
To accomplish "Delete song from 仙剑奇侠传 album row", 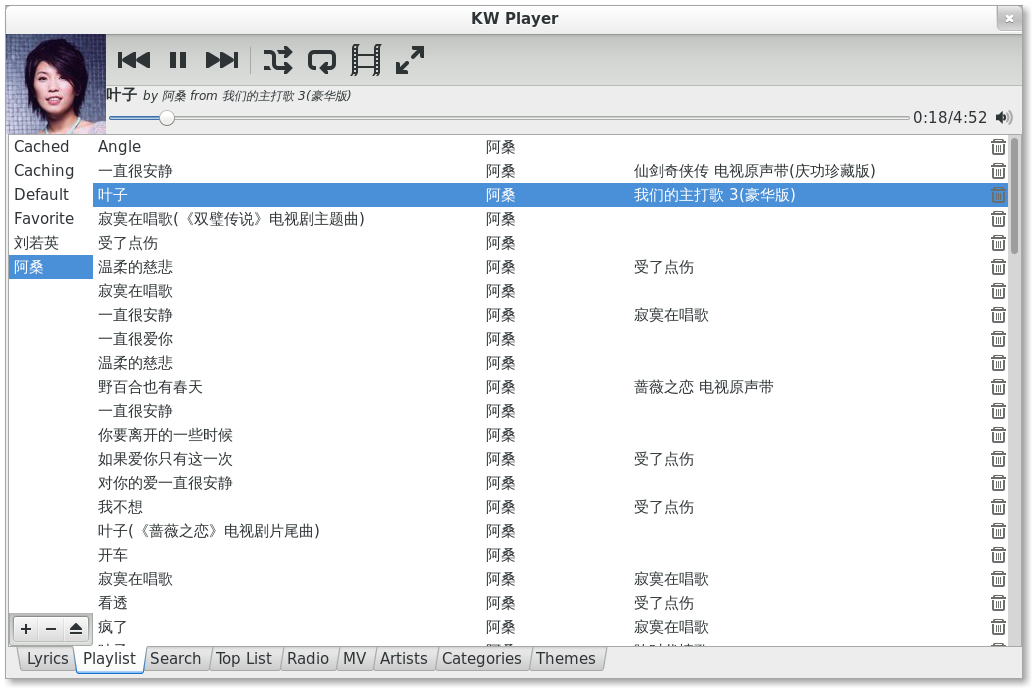I will pos(998,171).
